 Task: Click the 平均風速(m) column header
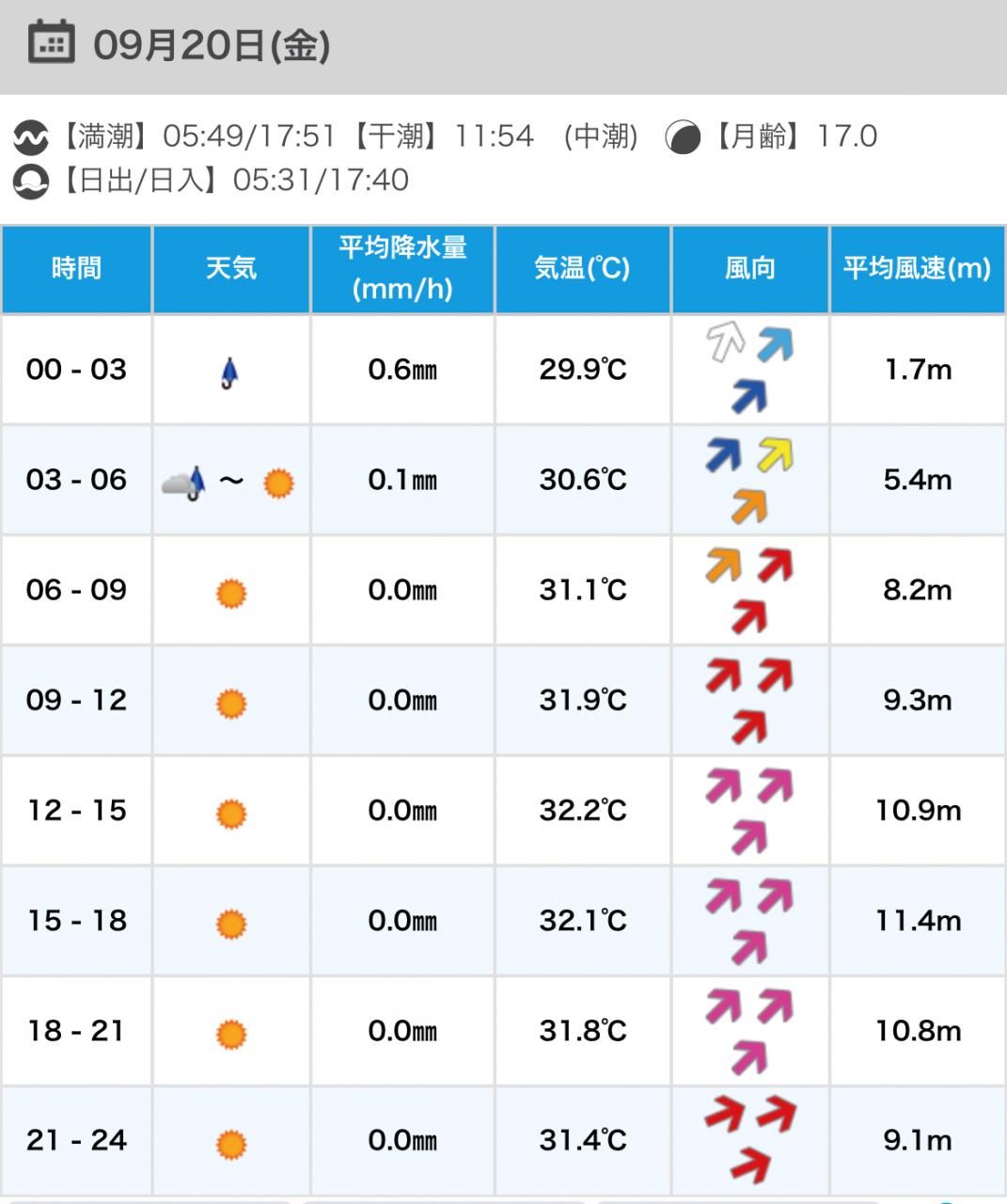[917, 269]
